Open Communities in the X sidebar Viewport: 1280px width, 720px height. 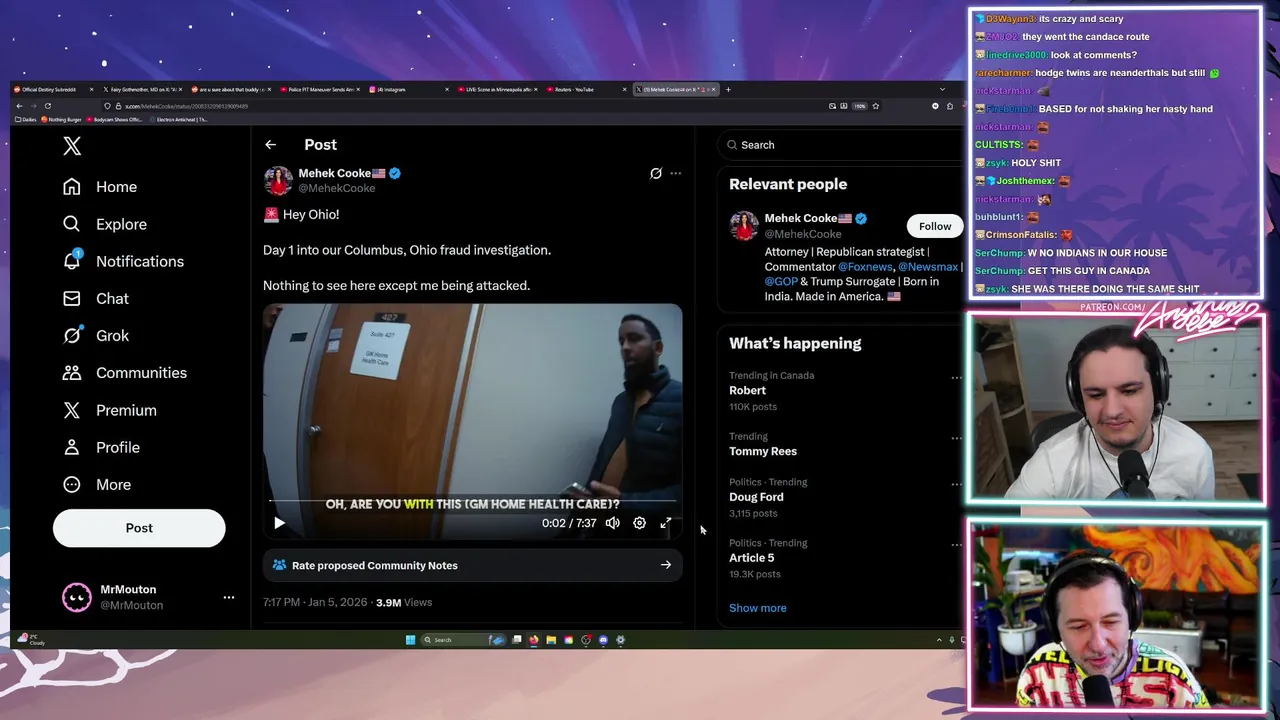coord(124,372)
